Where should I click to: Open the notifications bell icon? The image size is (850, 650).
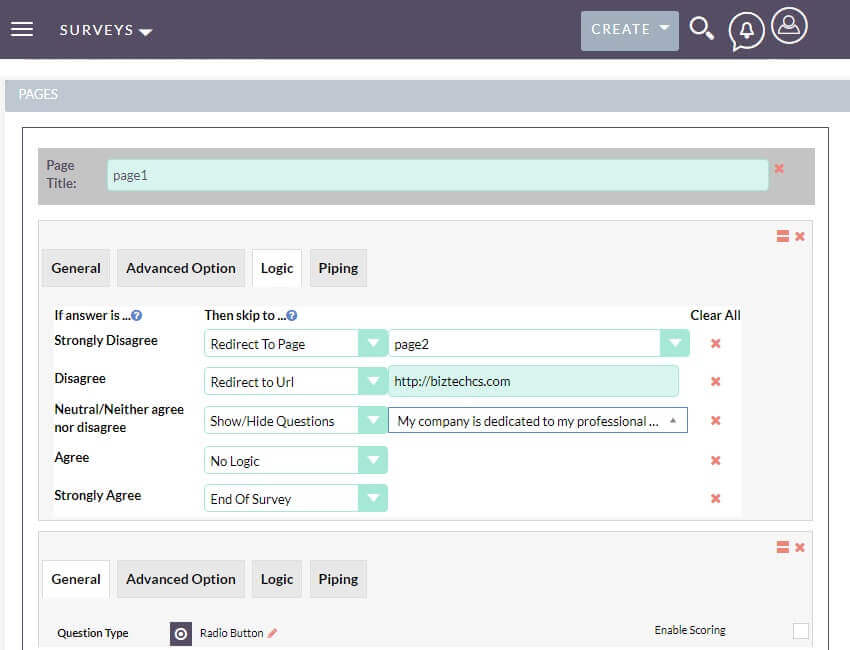point(746,31)
